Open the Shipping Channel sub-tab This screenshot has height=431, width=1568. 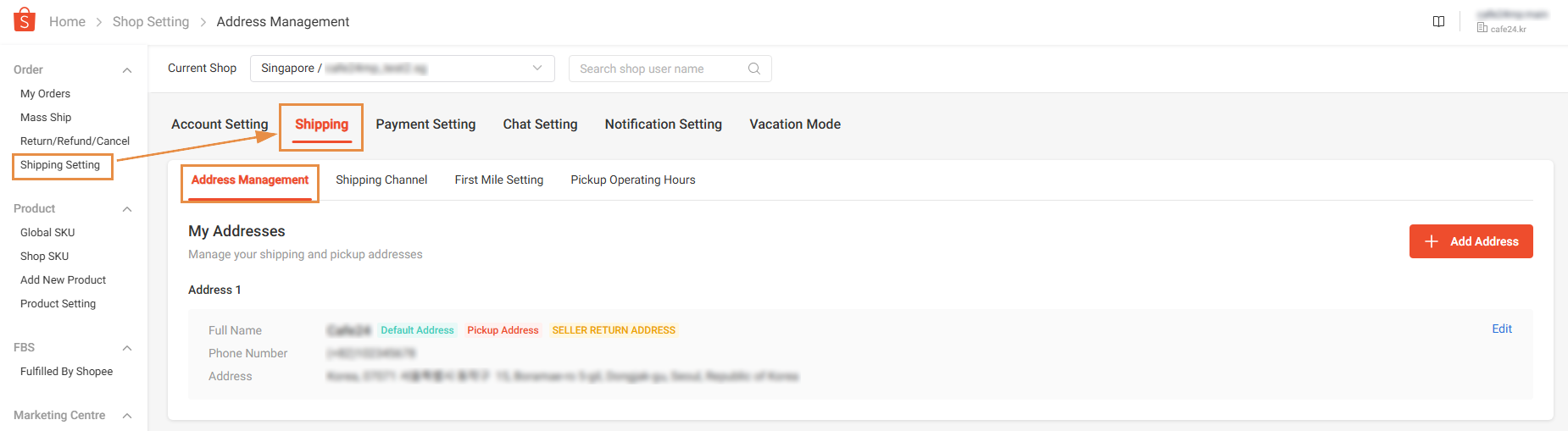tap(381, 180)
